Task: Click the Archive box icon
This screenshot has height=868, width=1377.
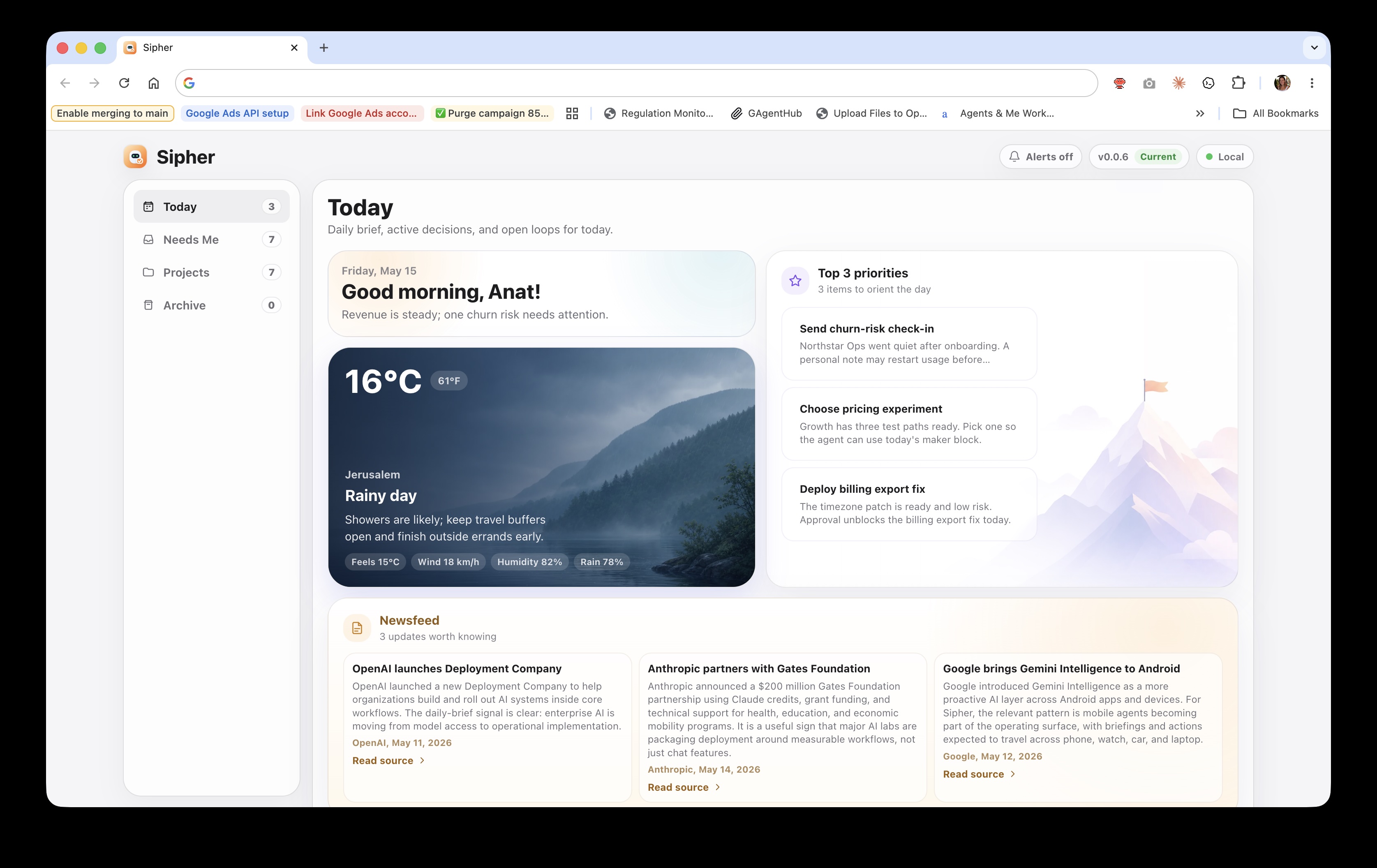Action: point(148,305)
